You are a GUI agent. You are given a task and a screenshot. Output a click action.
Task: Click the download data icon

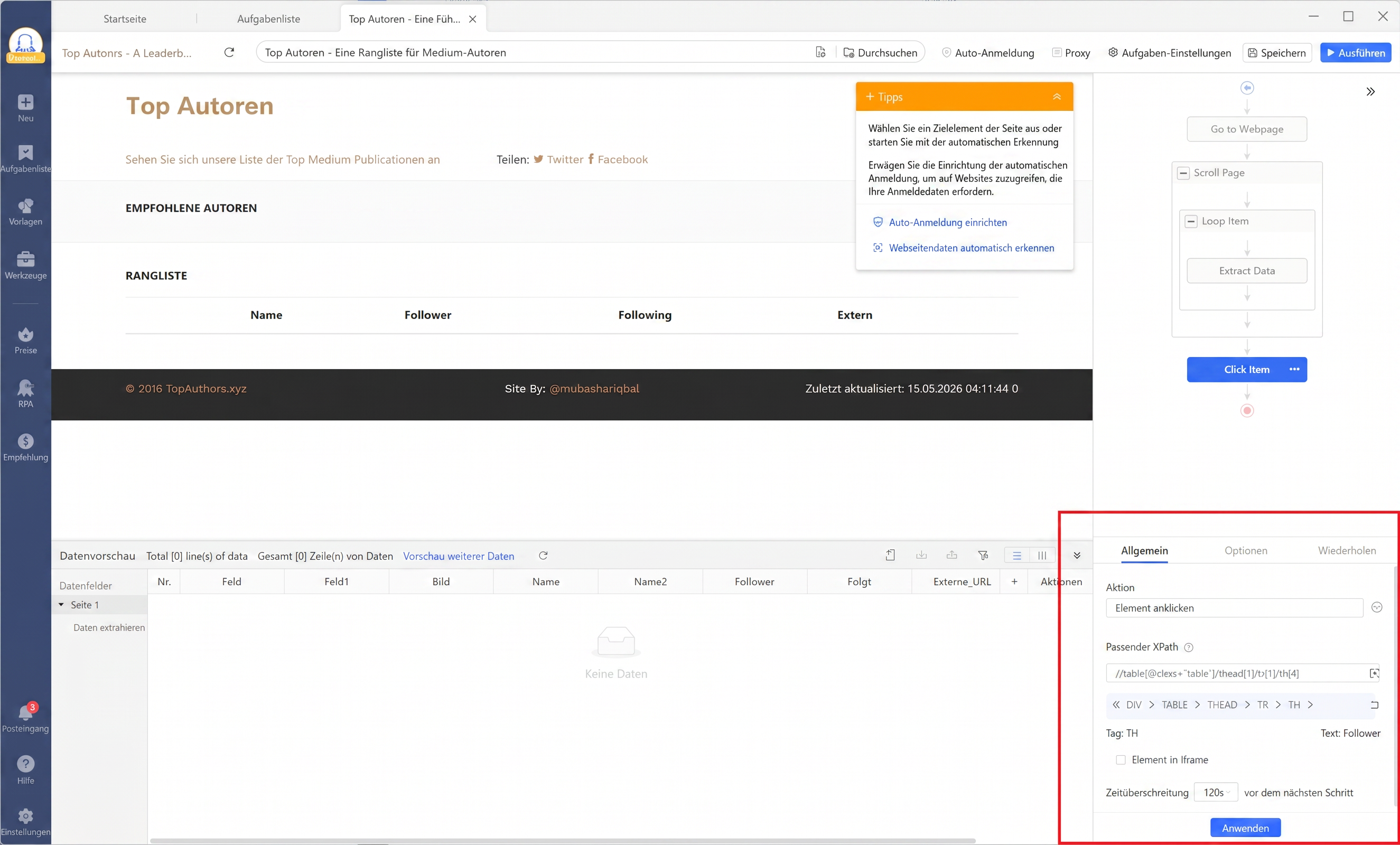pyautogui.click(x=921, y=556)
